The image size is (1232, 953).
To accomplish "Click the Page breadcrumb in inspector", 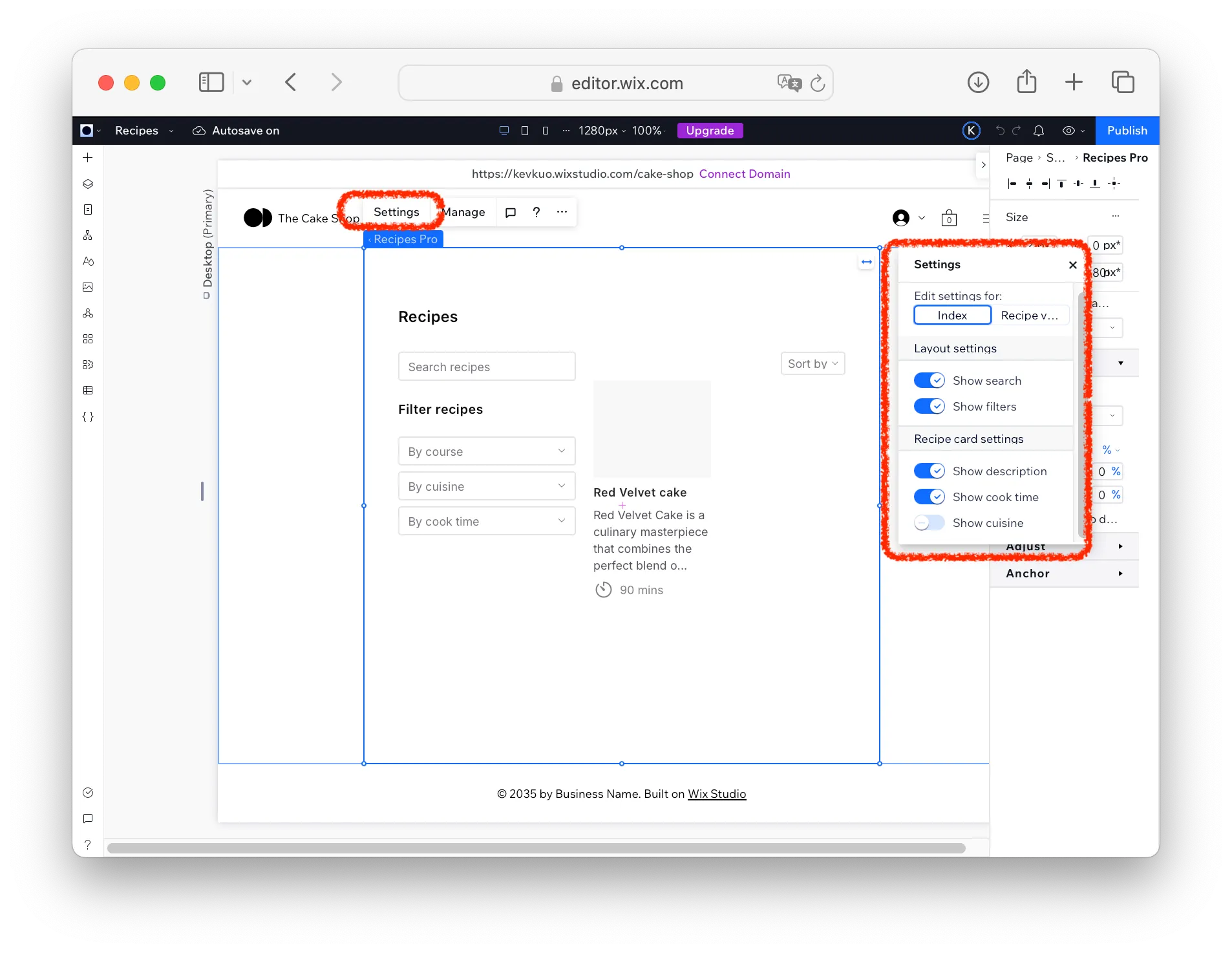I will click(1019, 158).
